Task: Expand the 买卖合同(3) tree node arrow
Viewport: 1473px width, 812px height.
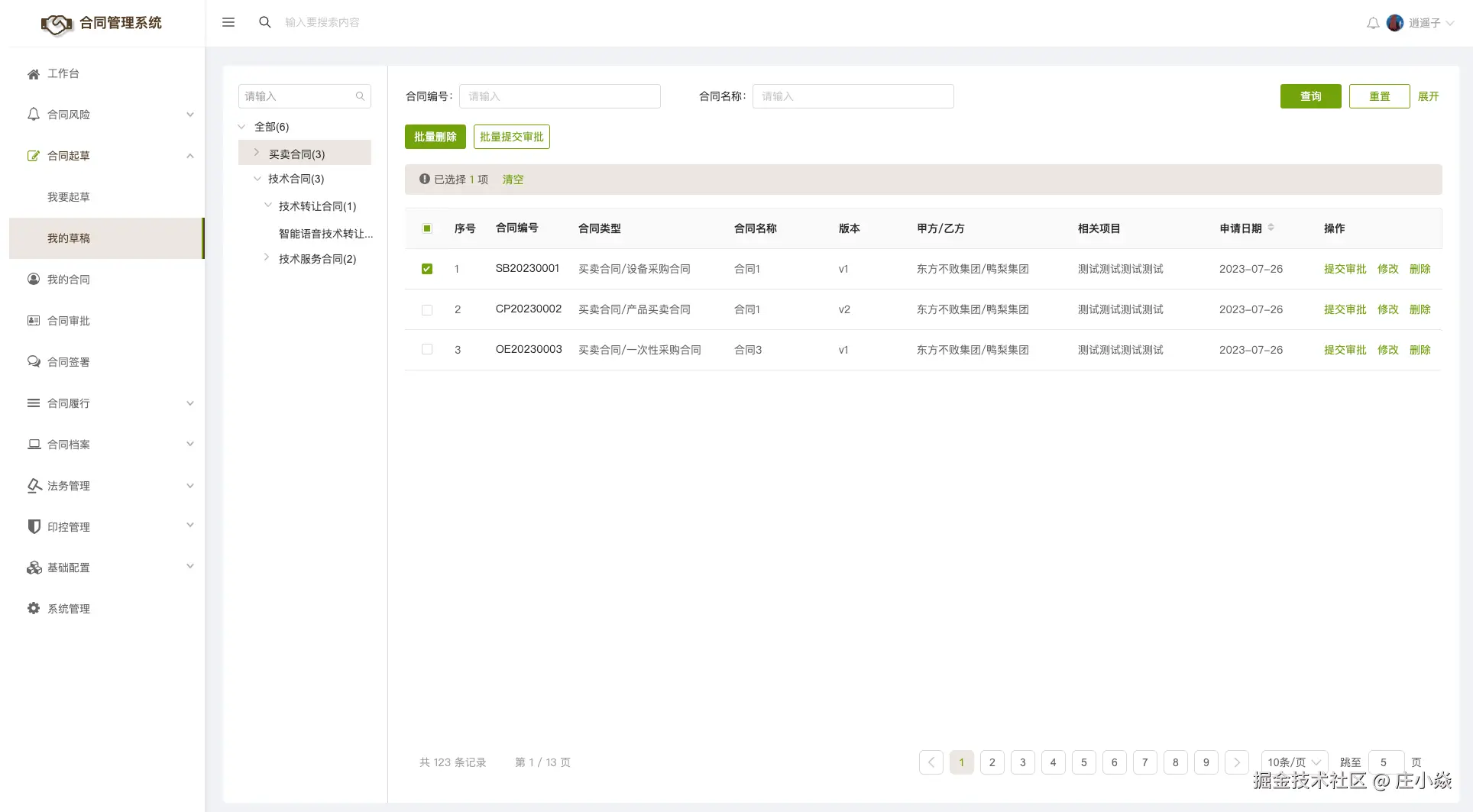Action: 257,153
